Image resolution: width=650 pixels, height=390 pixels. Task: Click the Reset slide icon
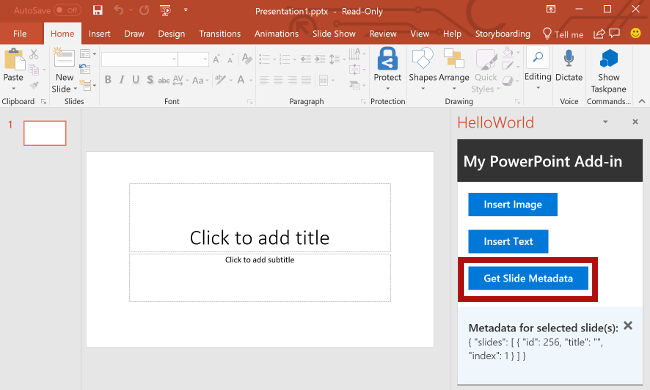85,69
